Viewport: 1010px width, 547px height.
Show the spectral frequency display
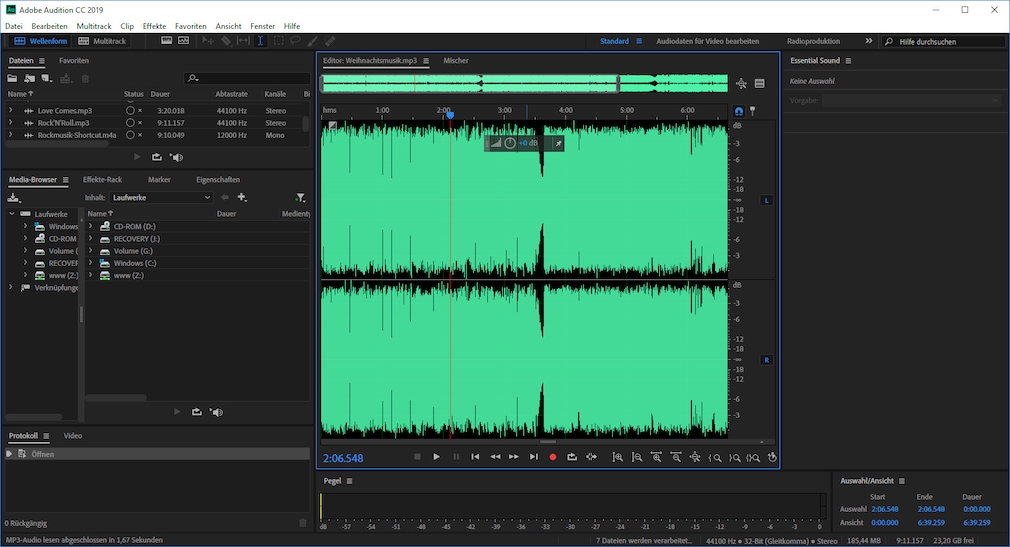pos(166,41)
